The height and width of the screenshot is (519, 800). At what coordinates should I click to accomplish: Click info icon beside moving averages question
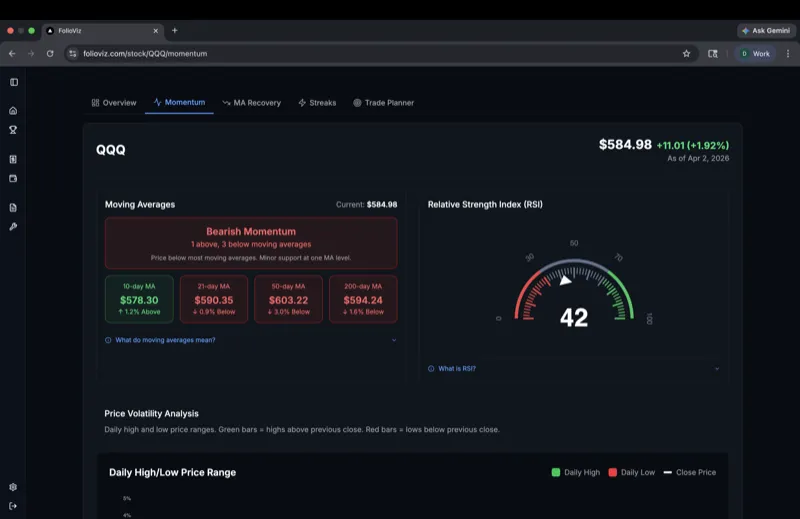tap(108, 340)
